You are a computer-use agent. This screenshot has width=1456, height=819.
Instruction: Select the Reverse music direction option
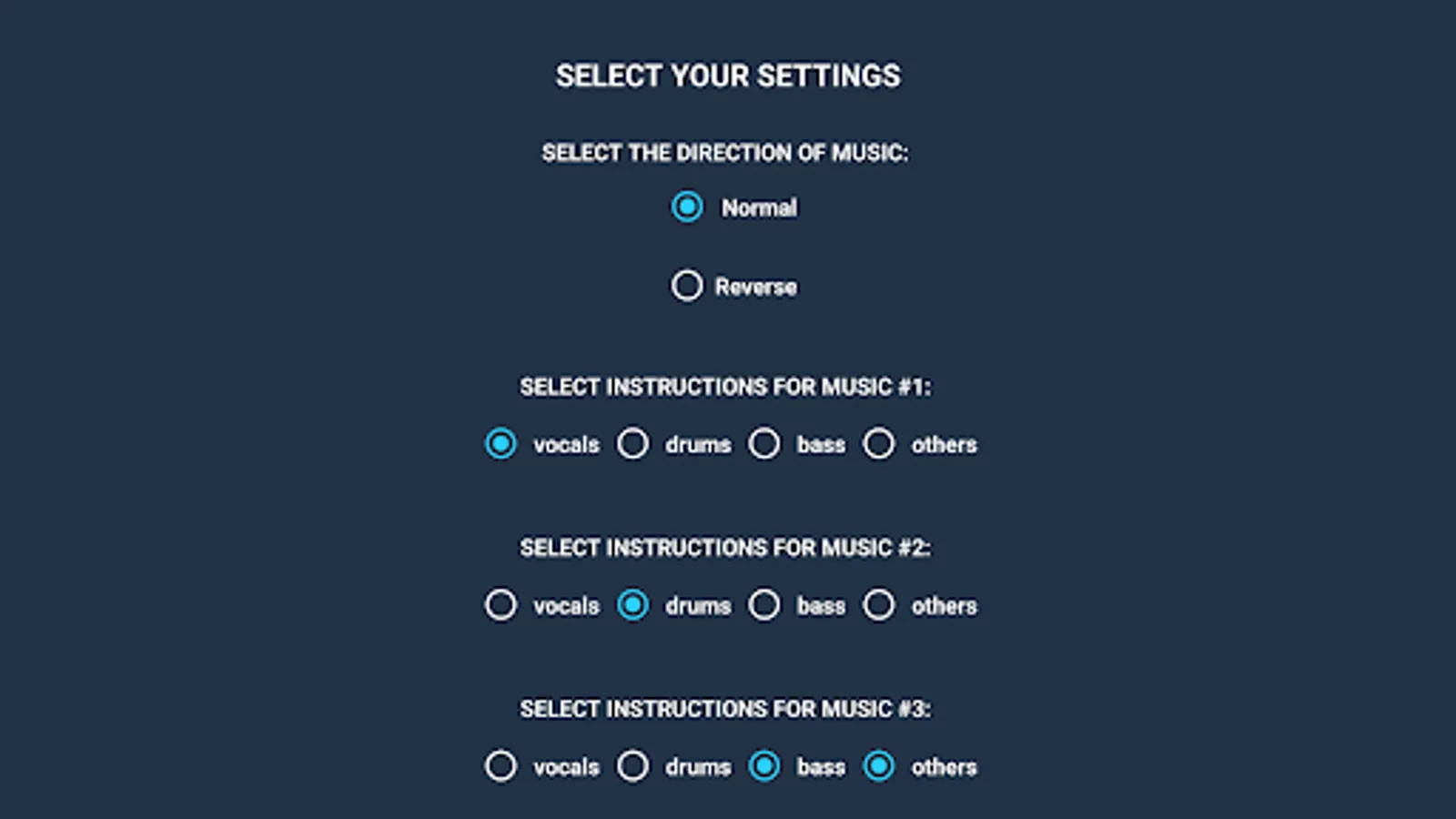[687, 286]
